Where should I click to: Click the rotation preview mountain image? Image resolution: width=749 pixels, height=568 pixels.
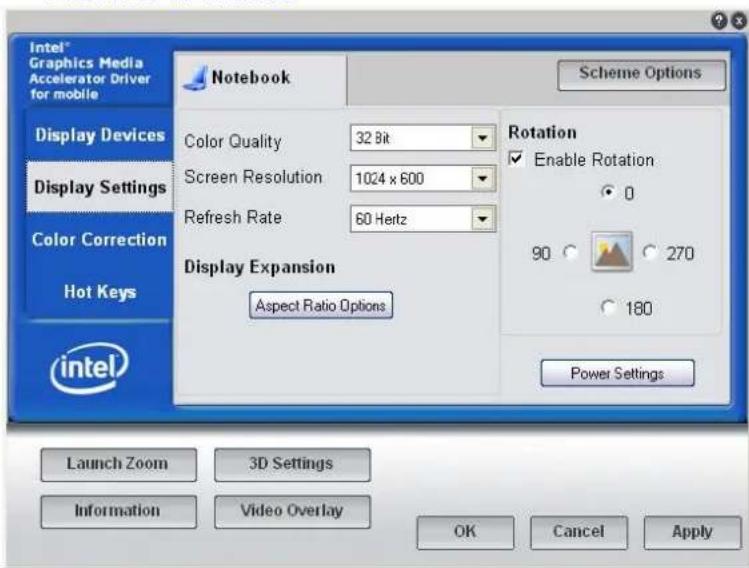pos(612,252)
